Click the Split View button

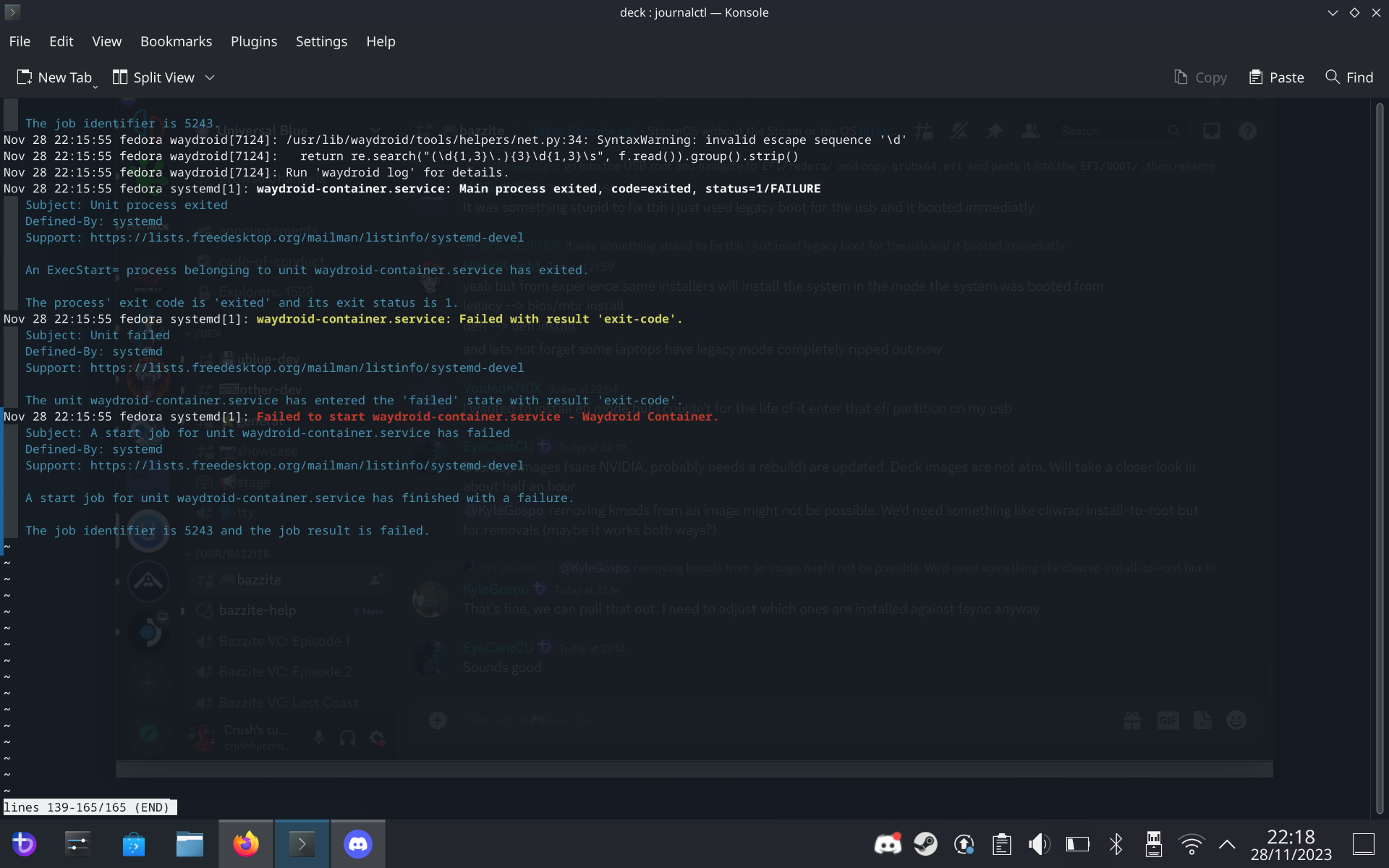(x=154, y=77)
